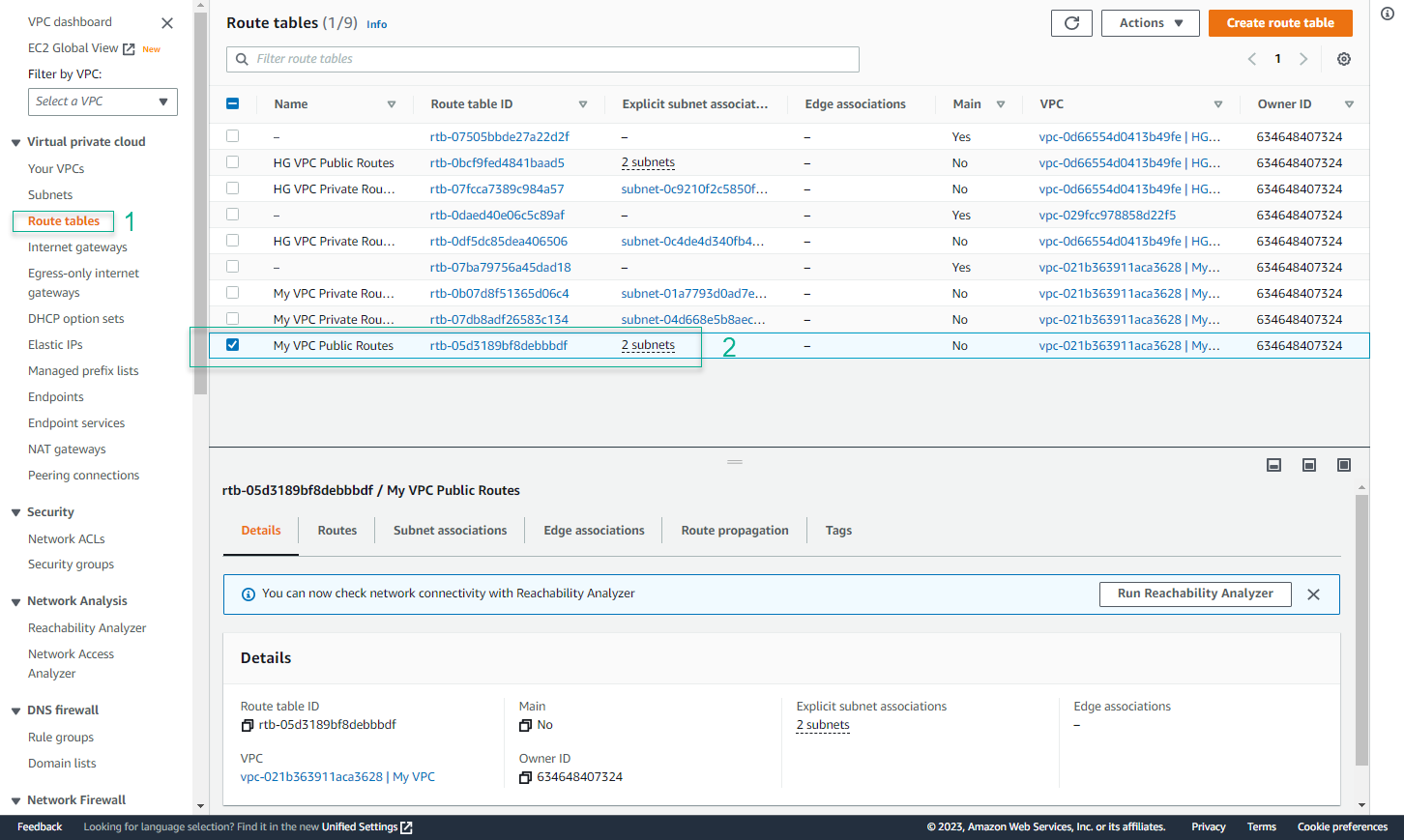Toggle the select-all header checkbox
Screen dimensions: 1404x840
click(232, 103)
